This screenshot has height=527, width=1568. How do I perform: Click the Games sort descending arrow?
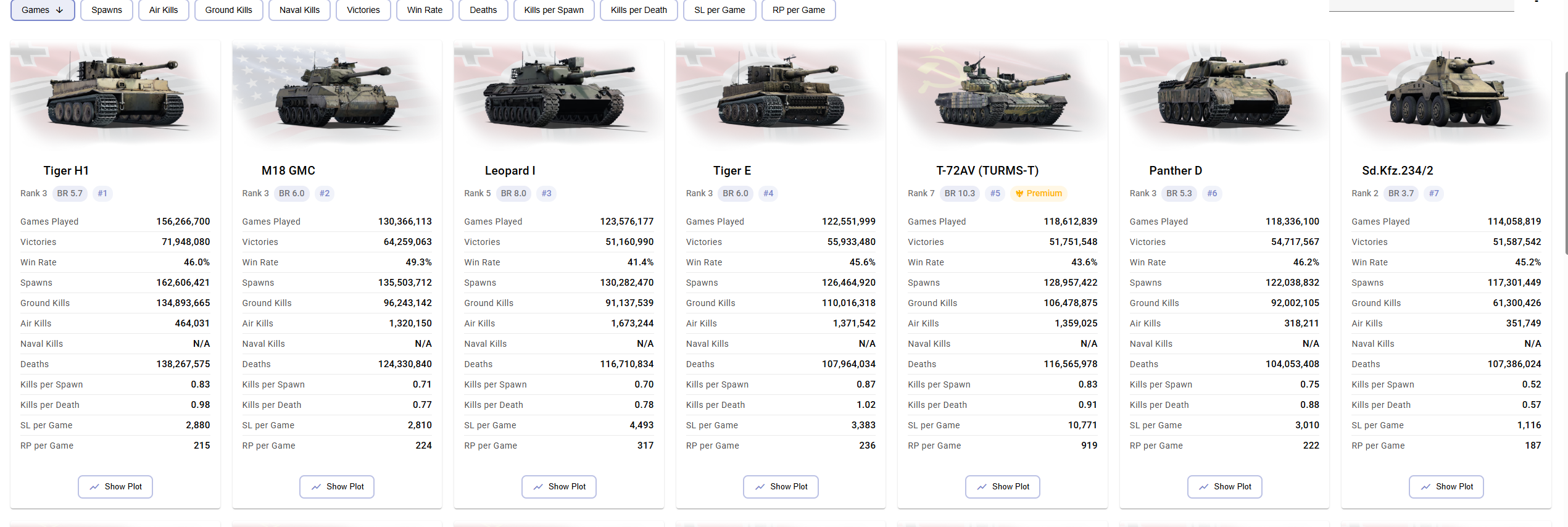coord(59,10)
